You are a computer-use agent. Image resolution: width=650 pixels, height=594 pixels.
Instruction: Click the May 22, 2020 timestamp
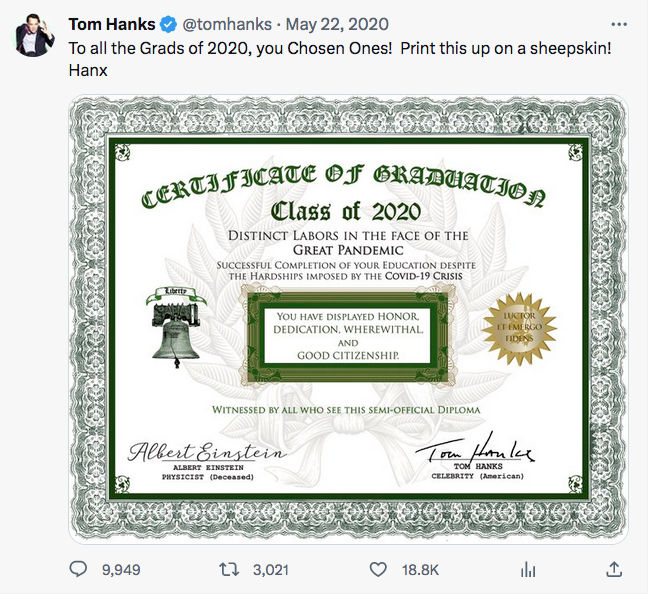[317, 24]
